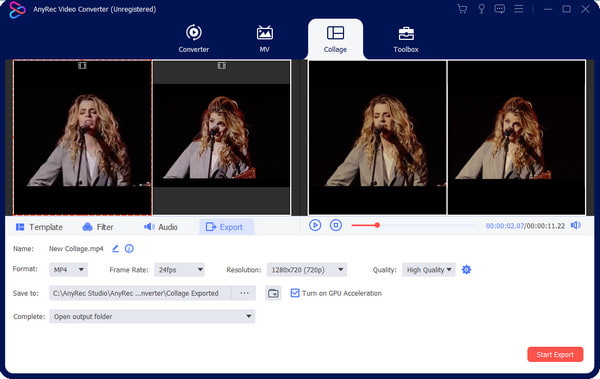Click the Start Export button

click(x=555, y=354)
